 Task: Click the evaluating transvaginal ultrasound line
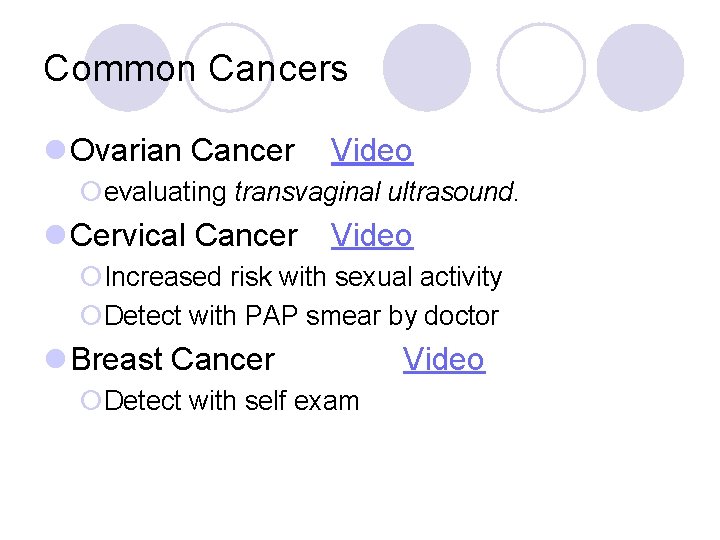coord(312,192)
